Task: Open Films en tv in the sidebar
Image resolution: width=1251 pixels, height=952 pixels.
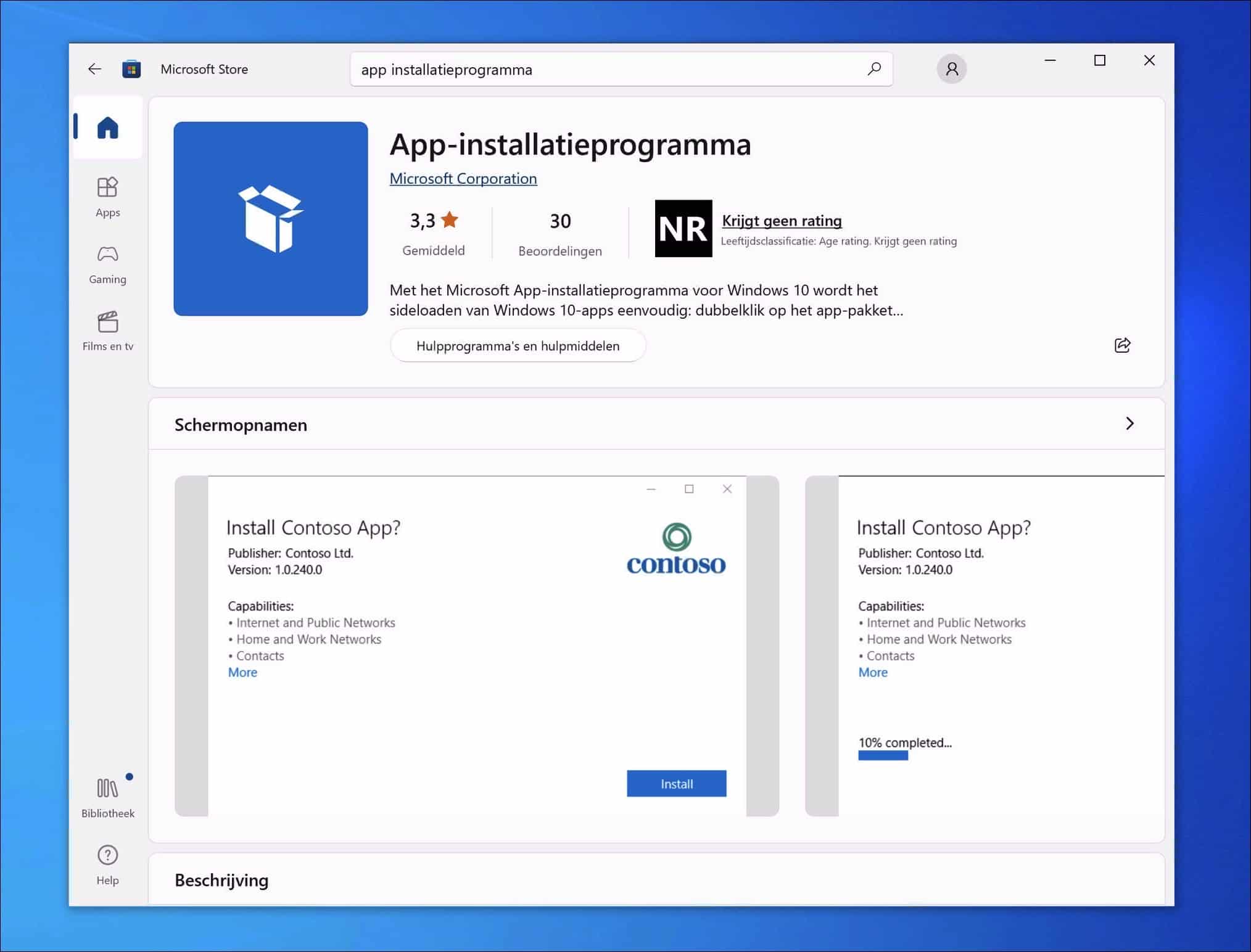Action: pyautogui.click(x=108, y=330)
